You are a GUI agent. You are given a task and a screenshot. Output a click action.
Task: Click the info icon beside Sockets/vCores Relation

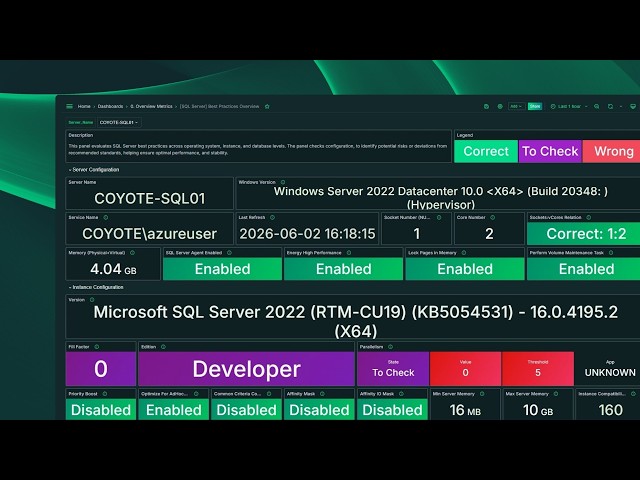[x=589, y=218]
